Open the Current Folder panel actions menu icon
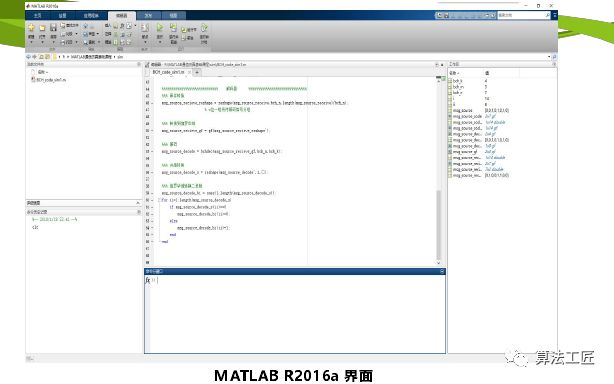 pyautogui.click(x=139, y=64)
